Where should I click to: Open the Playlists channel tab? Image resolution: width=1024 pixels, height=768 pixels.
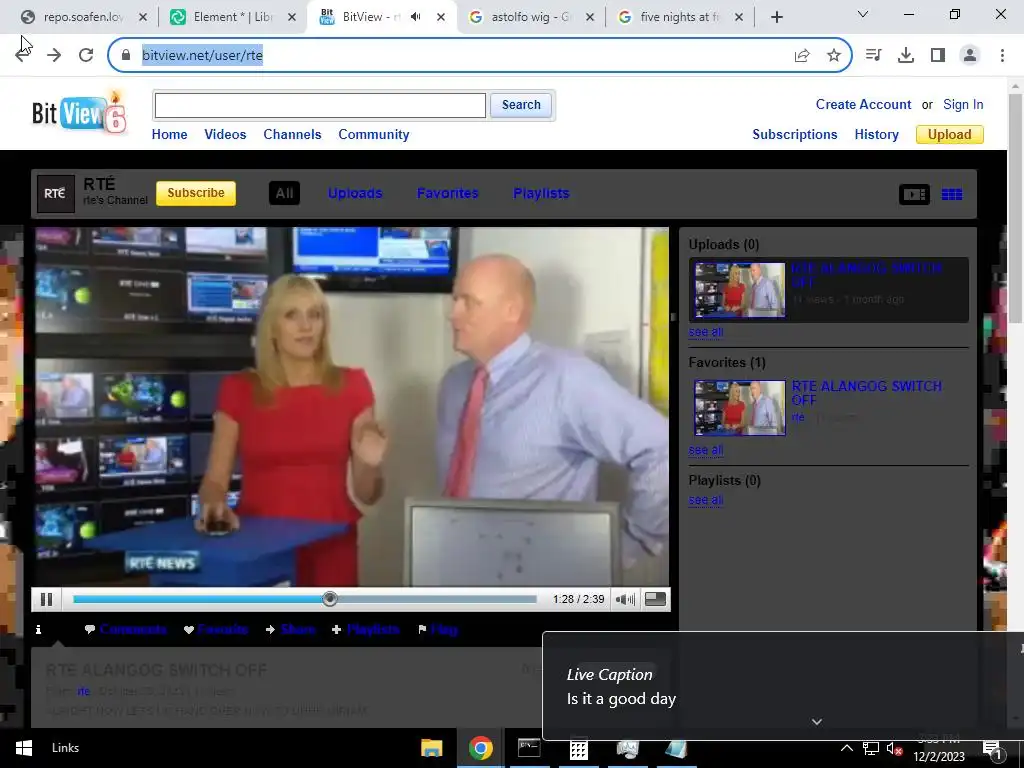point(541,193)
